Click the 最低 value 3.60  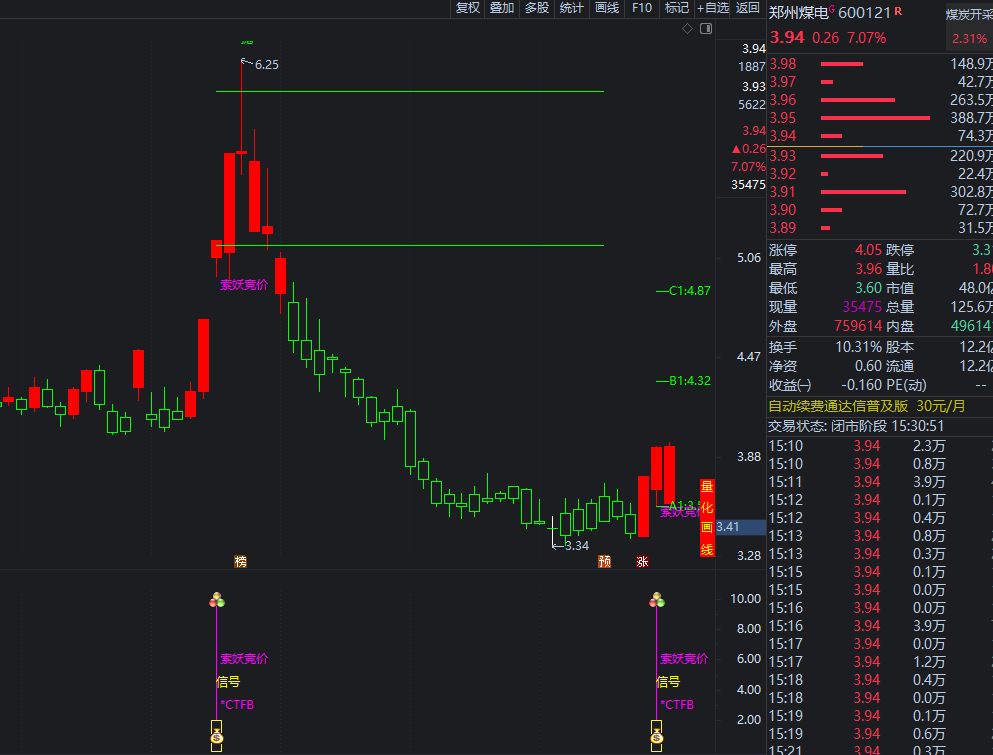point(868,288)
